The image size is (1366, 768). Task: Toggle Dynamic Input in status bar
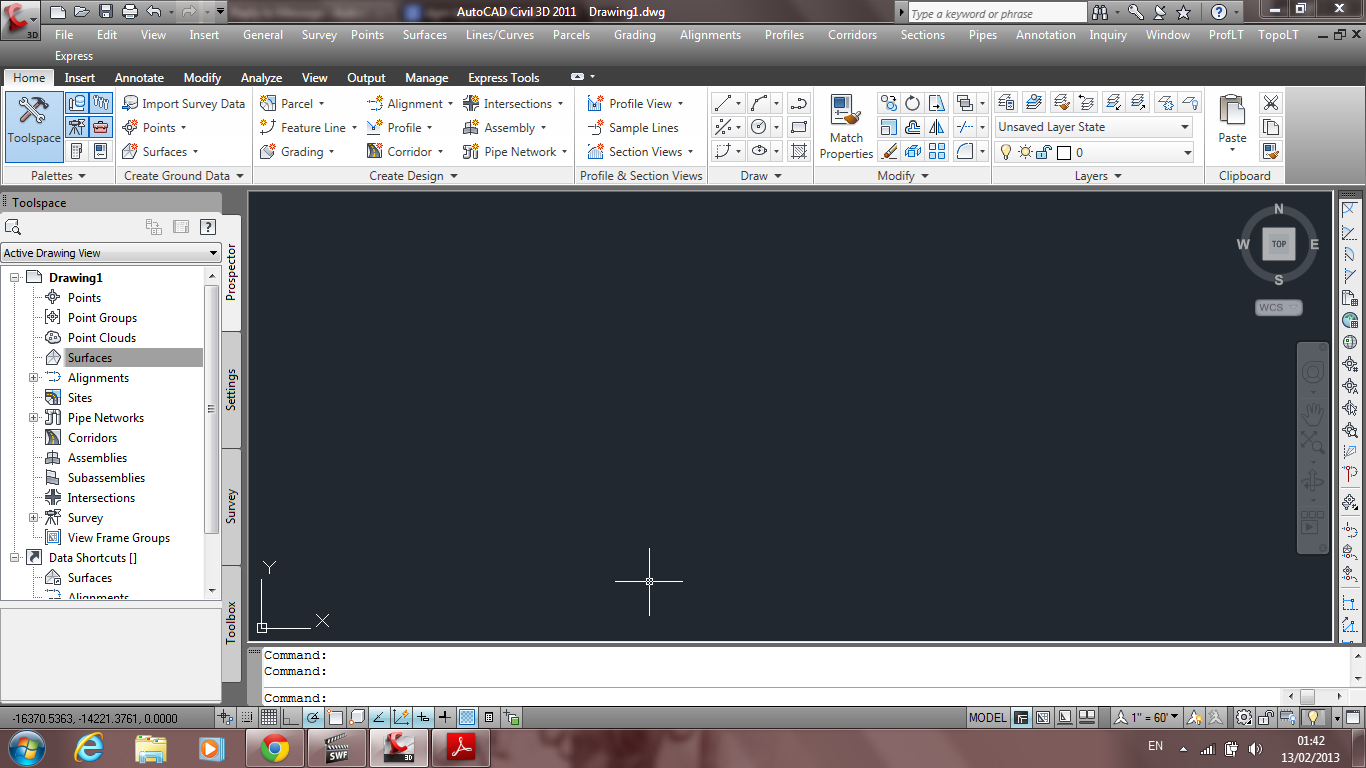pos(423,717)
